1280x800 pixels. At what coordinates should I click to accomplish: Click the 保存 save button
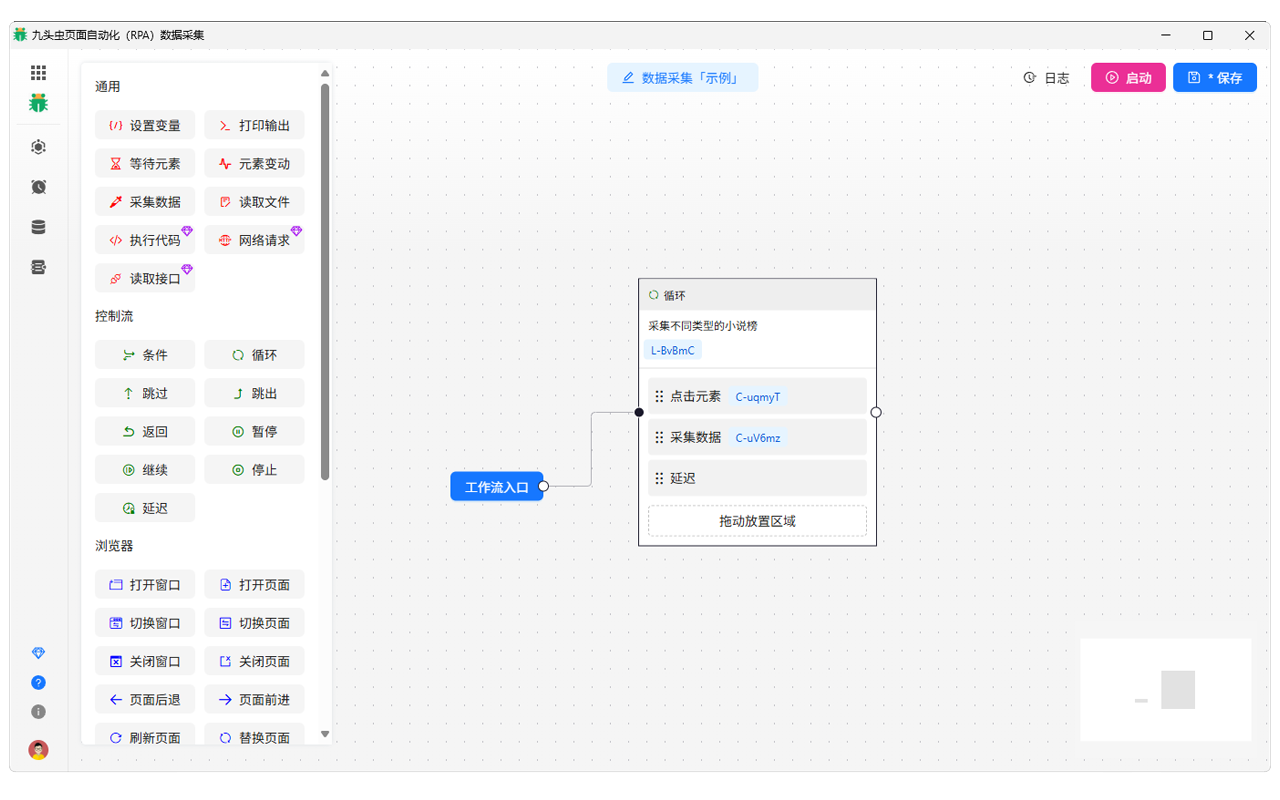coord(1215,78)
